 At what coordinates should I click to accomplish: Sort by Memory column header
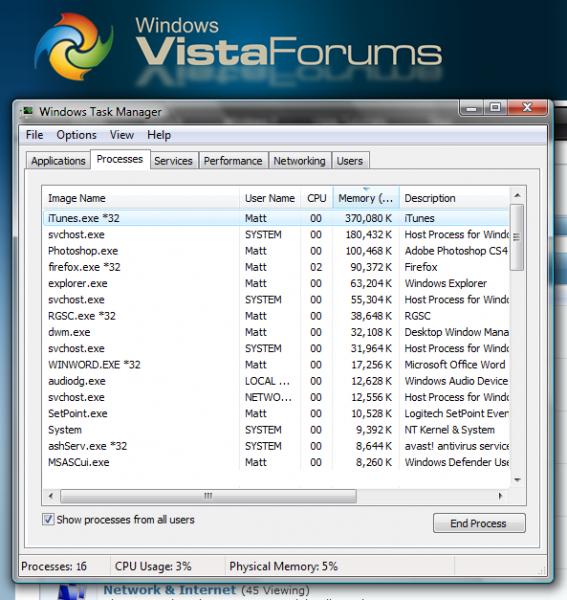point(366,198)
